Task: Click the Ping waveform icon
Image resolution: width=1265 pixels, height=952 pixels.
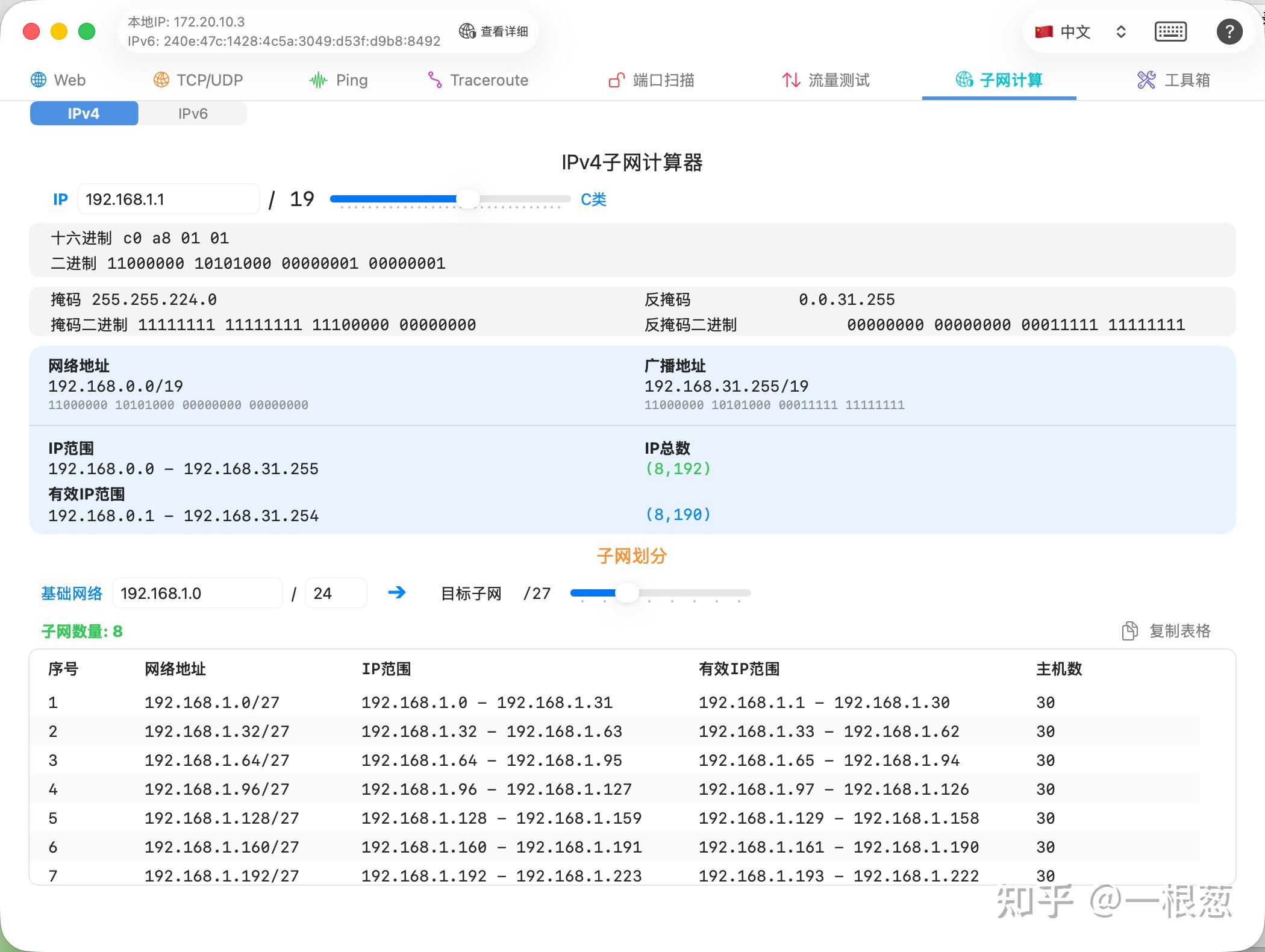Action: [x=318, y=80]
